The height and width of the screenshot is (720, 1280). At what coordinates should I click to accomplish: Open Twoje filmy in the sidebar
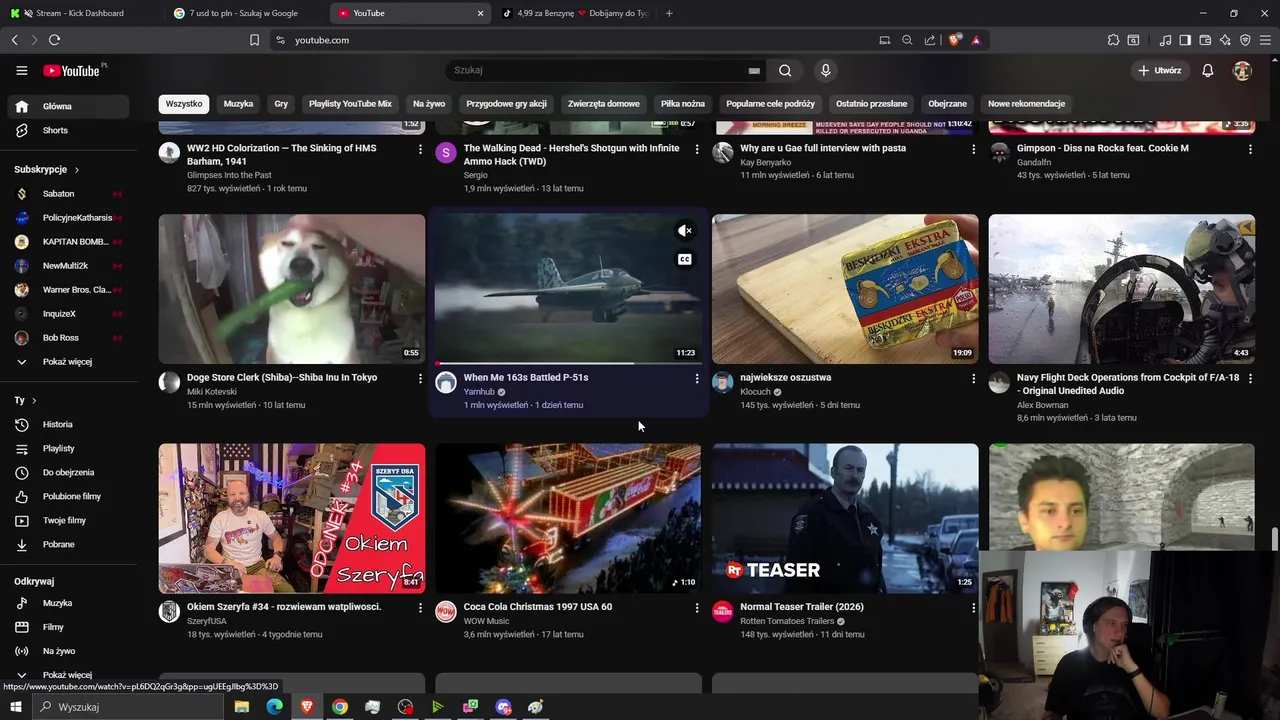point(68,521)
